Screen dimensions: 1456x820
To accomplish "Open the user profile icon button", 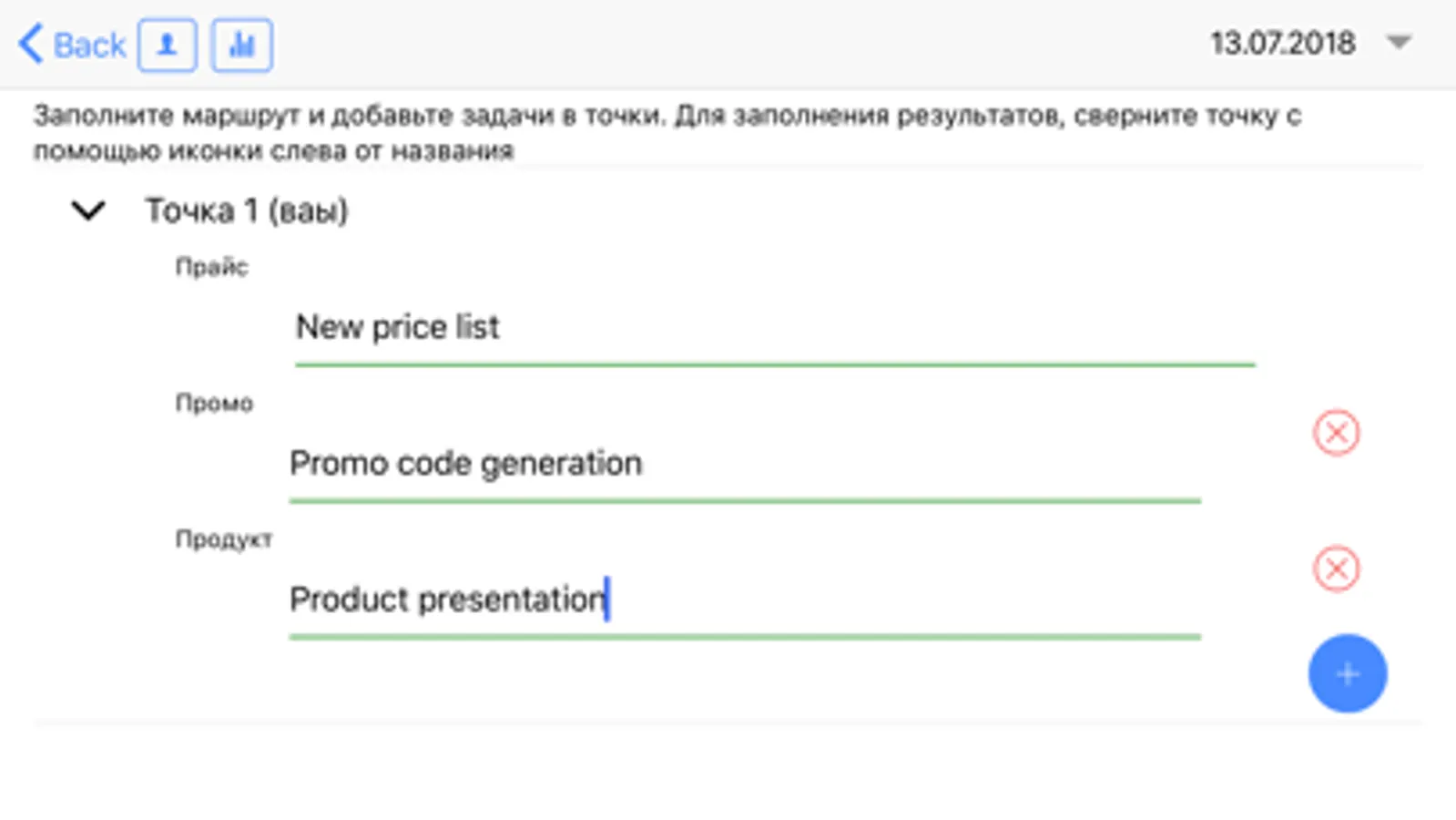I will click(x=168, y=45).
